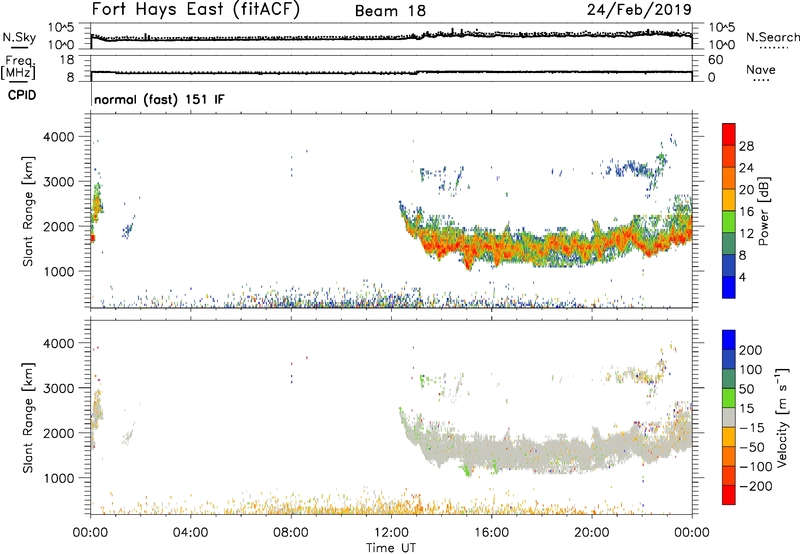Screen dimensions: 800x554
Task: Click the "Time UT" axis label
Action: [391, 548]
